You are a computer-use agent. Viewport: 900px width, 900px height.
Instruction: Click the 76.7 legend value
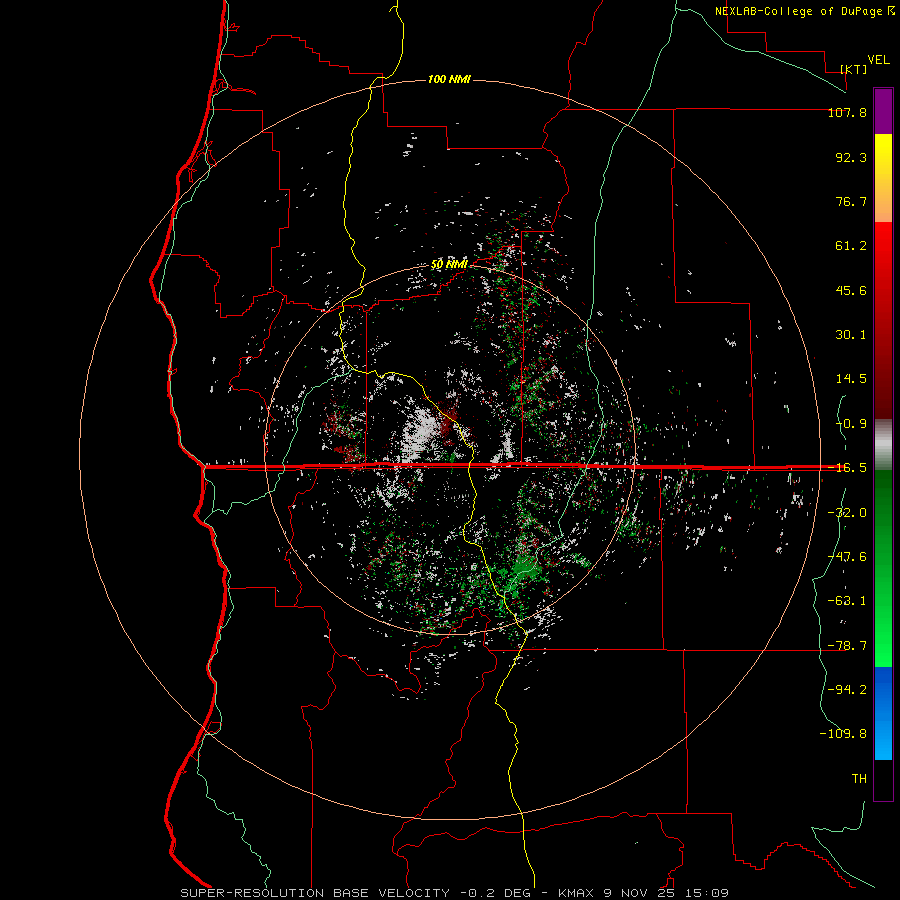pos(851,201)
